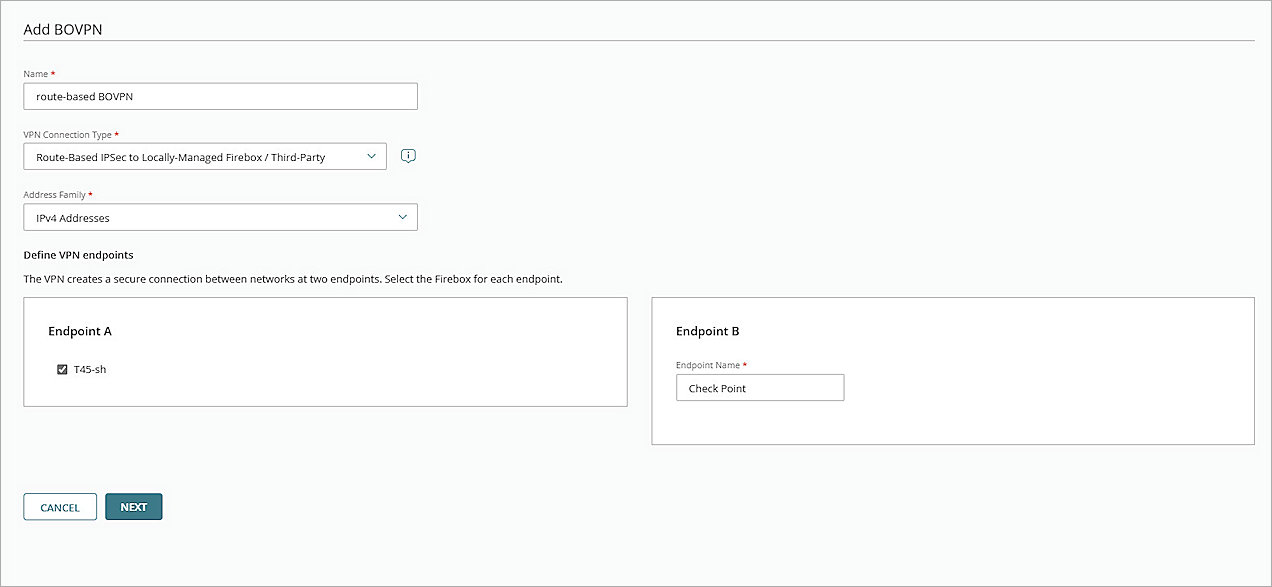Viewport: 1272px width, 587px height.
Task: Click the T45-sh endpoint label
Action: coord(91,369)
